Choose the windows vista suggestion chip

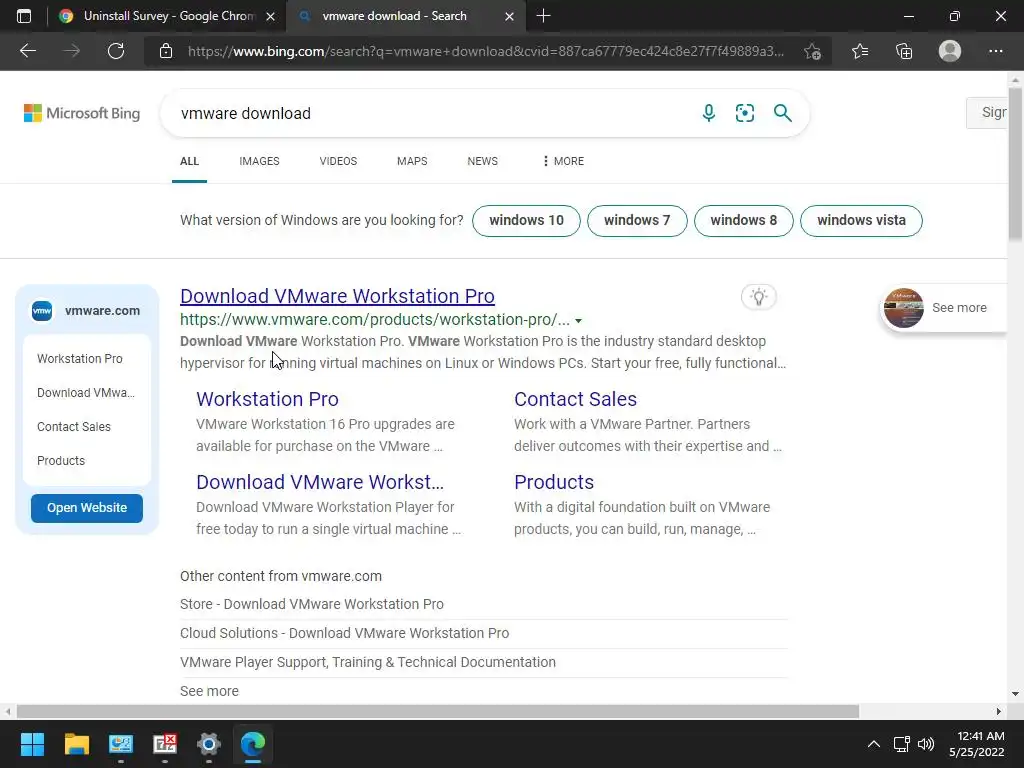(x=861, y=221)
